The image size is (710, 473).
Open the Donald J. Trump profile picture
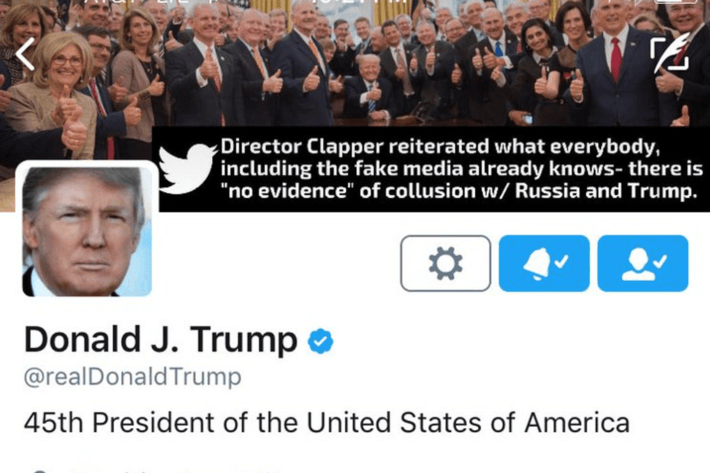point(87,231)
